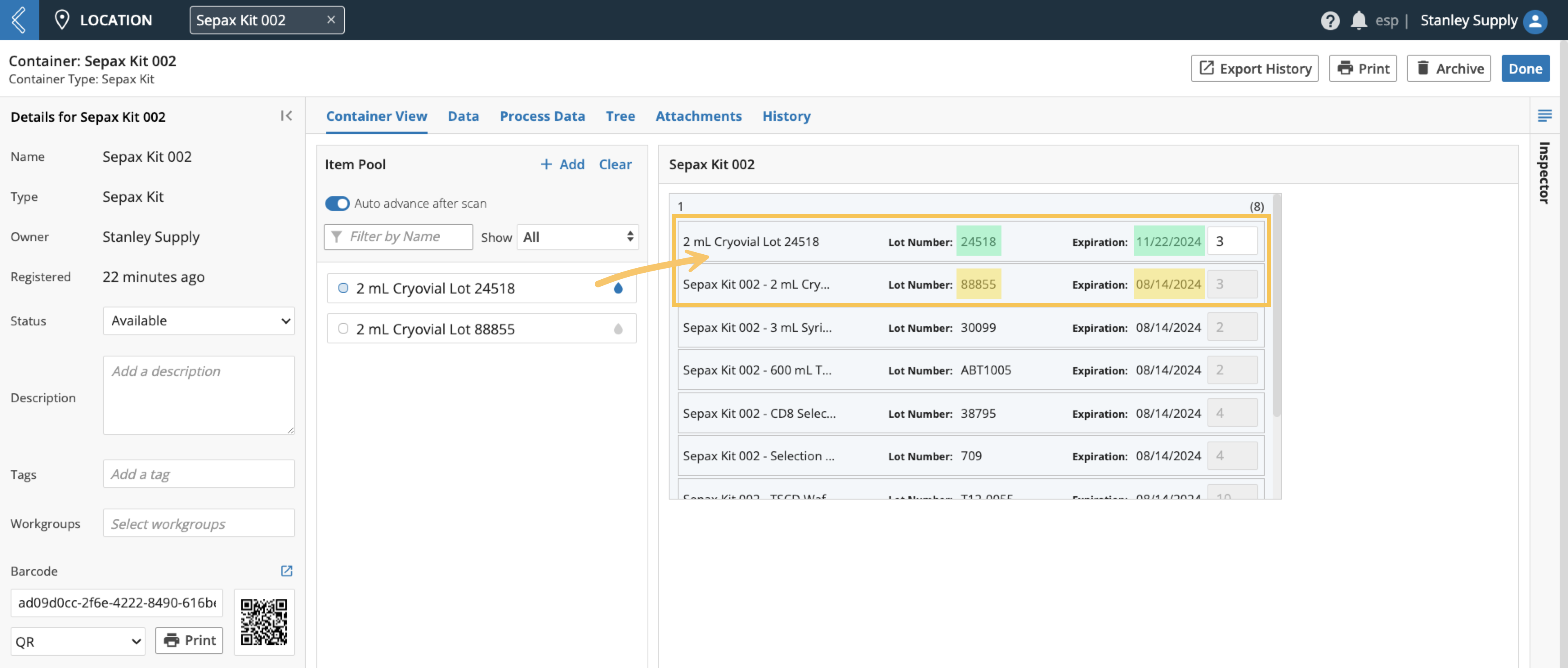Open the Inspector panel lines icon

click(1544, 115)
